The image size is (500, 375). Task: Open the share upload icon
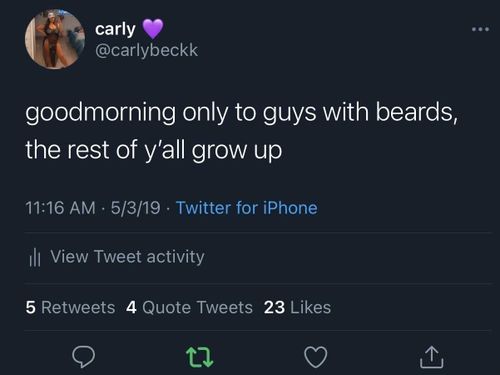click(x=432, y=357)
